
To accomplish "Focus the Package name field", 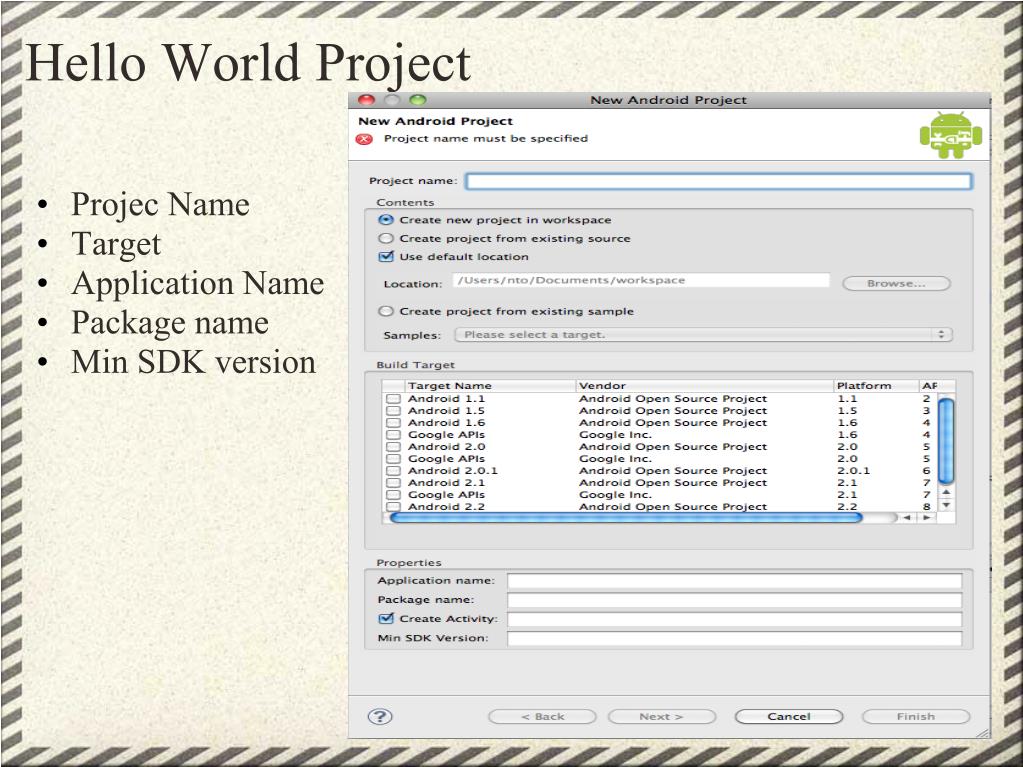I will 735,600.
